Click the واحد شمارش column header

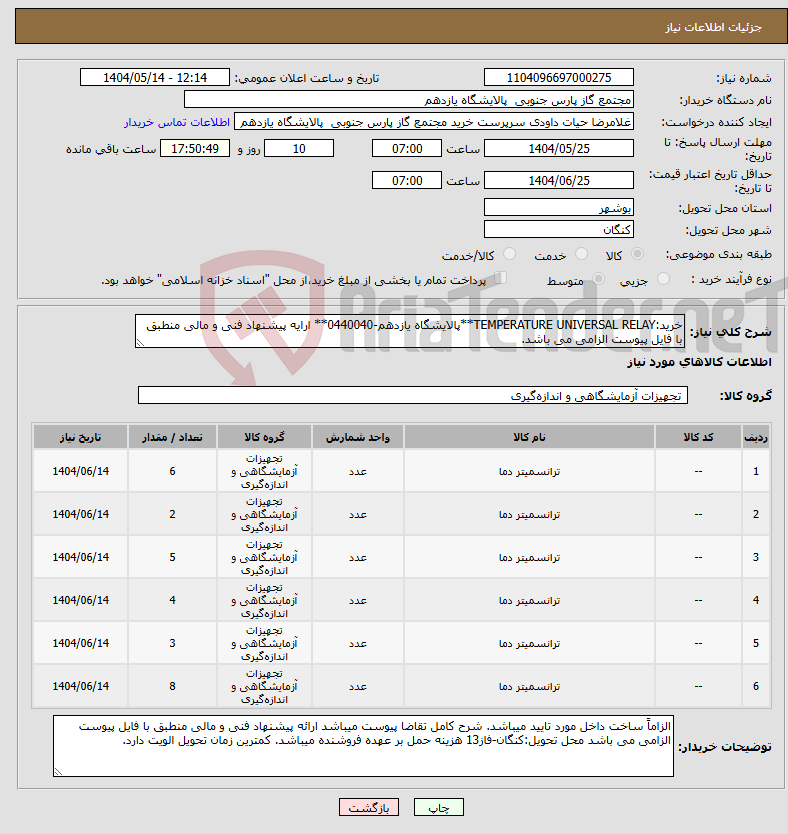[358, 437]
